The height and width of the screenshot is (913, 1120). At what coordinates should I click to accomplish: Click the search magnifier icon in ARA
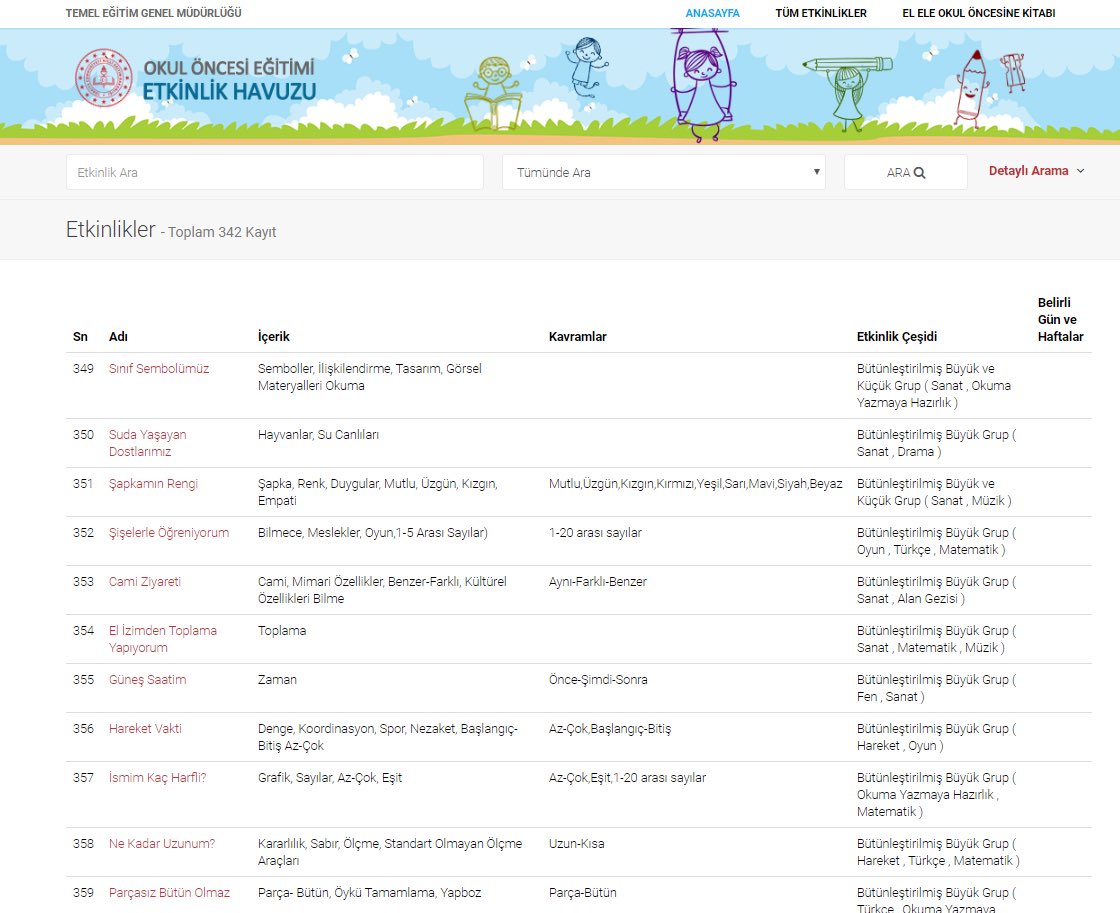[x=919, y=173]
